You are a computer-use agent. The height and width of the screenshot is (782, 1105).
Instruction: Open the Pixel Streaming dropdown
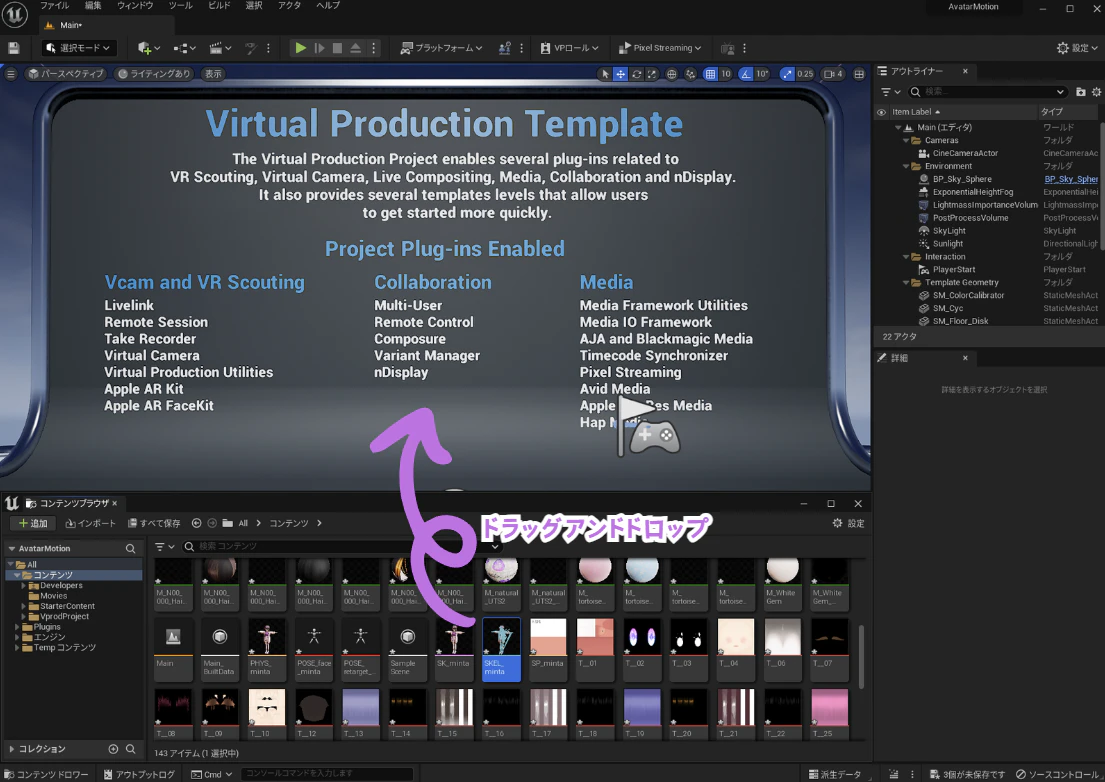tap(660, 48)
